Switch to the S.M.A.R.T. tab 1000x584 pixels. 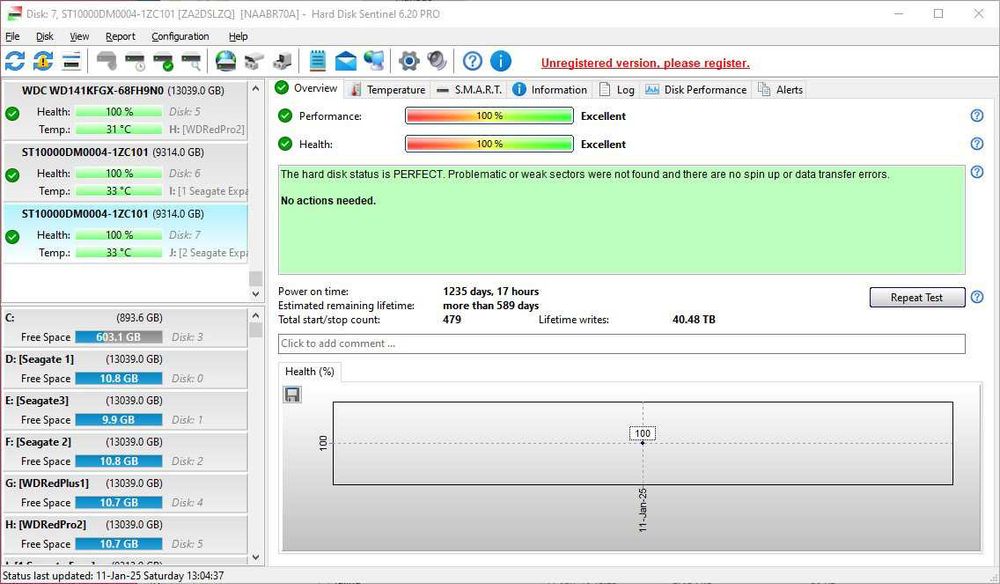click(x=469, y=90)
